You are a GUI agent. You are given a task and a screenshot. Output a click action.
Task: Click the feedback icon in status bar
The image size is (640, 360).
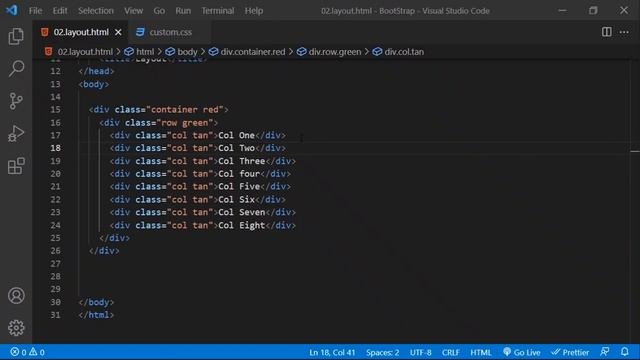[605, 352]
